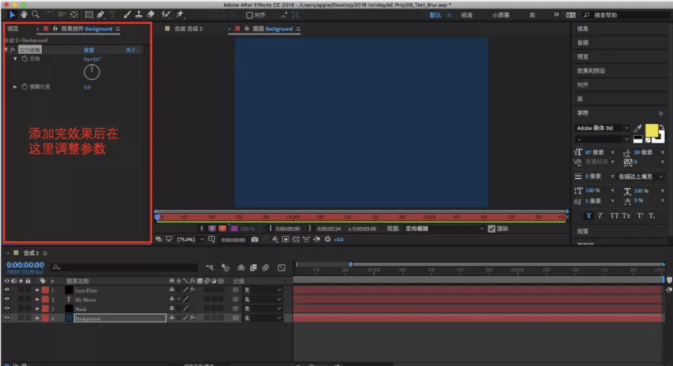Click the draft 3D icon in timeline
This screenshot has width=673, height=366.
(x=225, y=267)
